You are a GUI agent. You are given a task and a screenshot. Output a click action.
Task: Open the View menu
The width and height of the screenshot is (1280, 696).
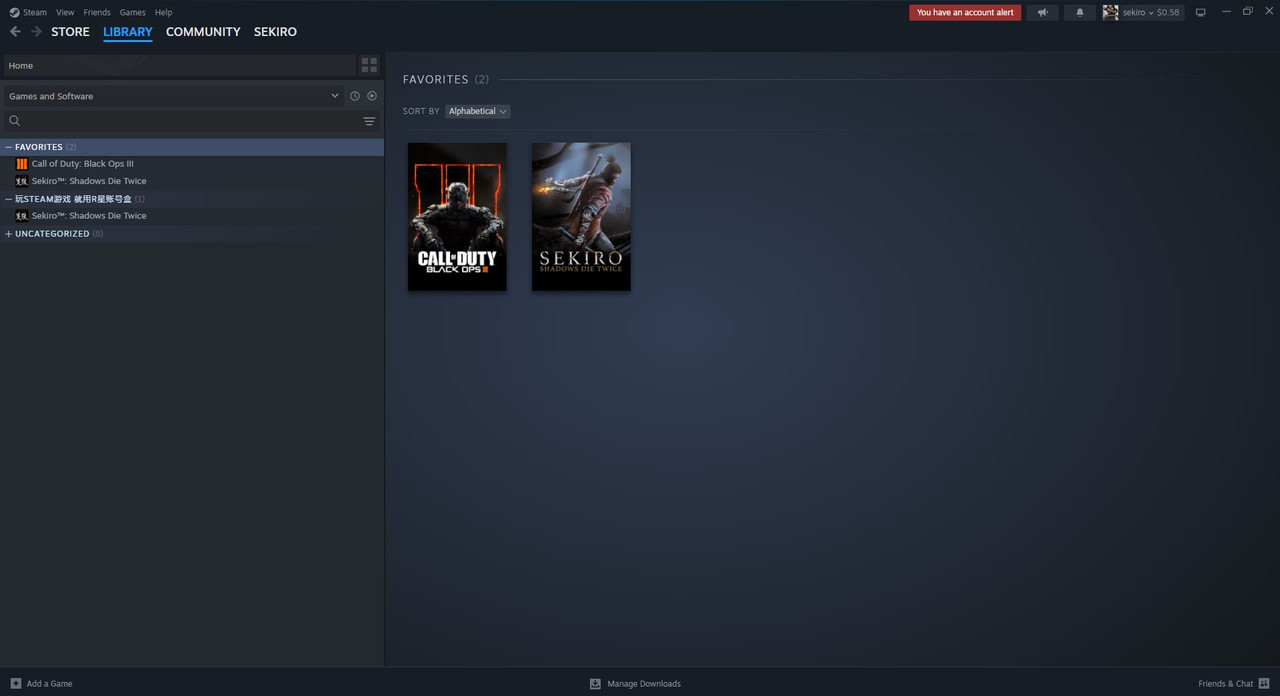(x=65, y=12)
